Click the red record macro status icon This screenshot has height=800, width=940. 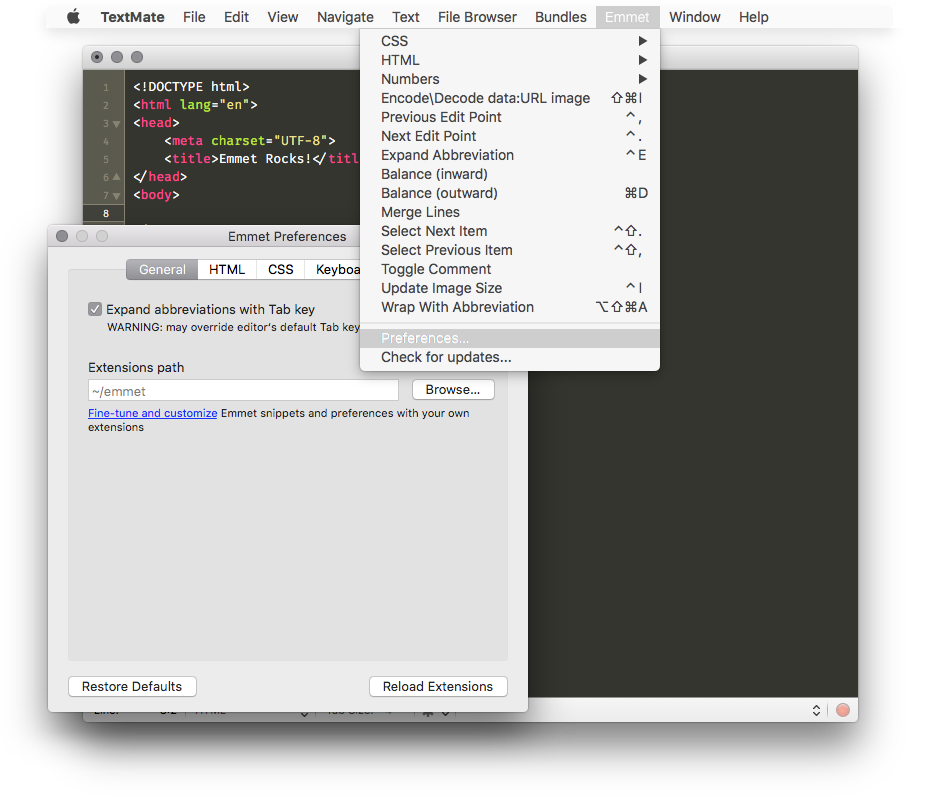coord(843,710)
